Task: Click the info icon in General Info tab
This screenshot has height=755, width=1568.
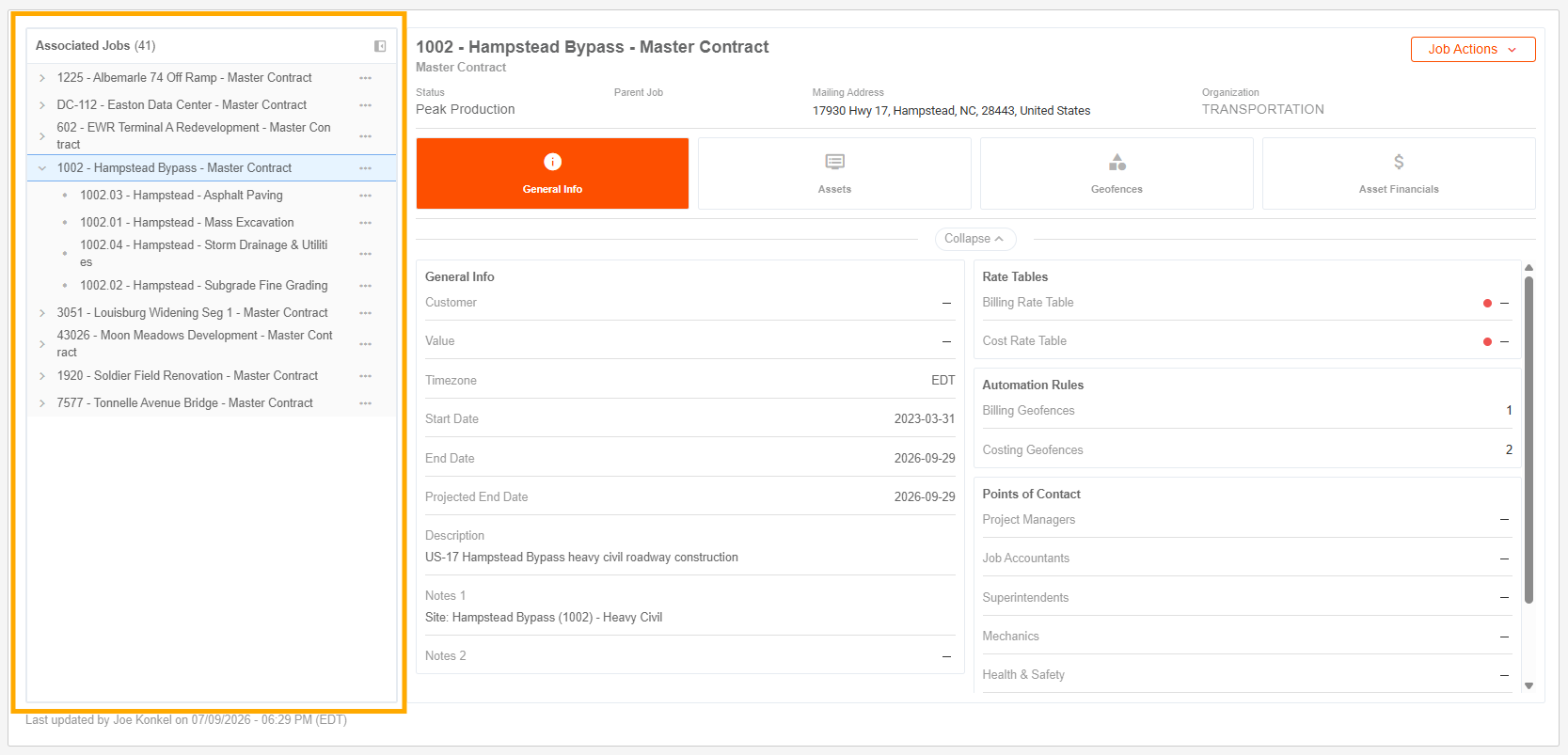Action: pyautogui.click(x=552, y=162)
